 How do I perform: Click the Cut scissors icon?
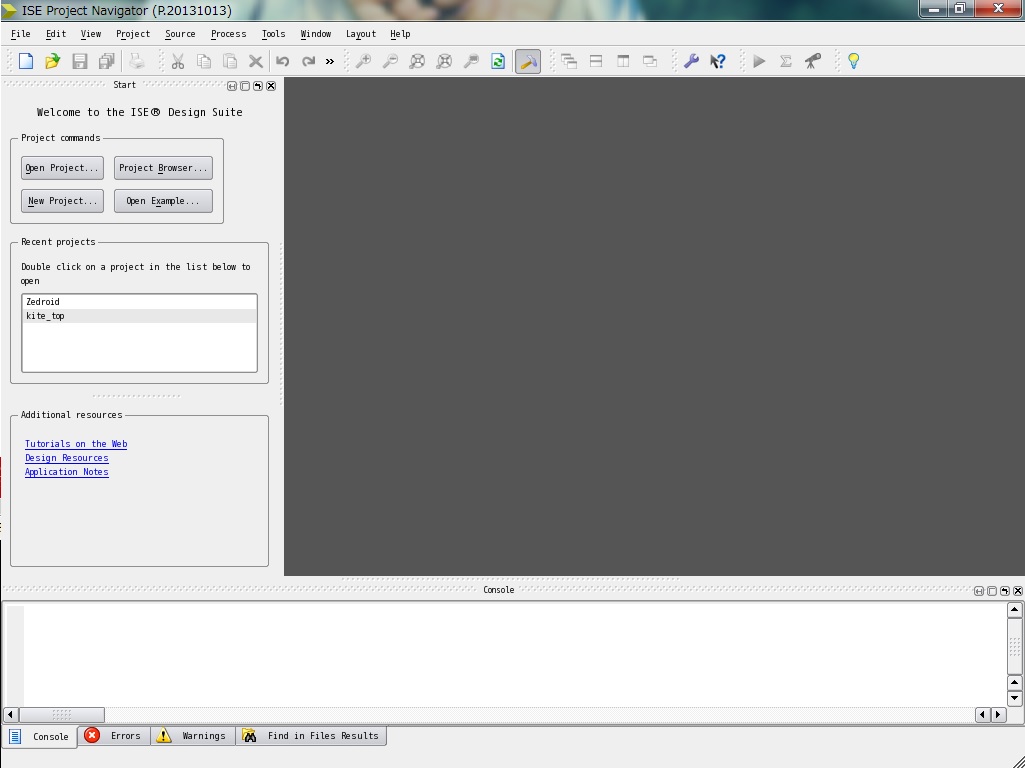177,61
